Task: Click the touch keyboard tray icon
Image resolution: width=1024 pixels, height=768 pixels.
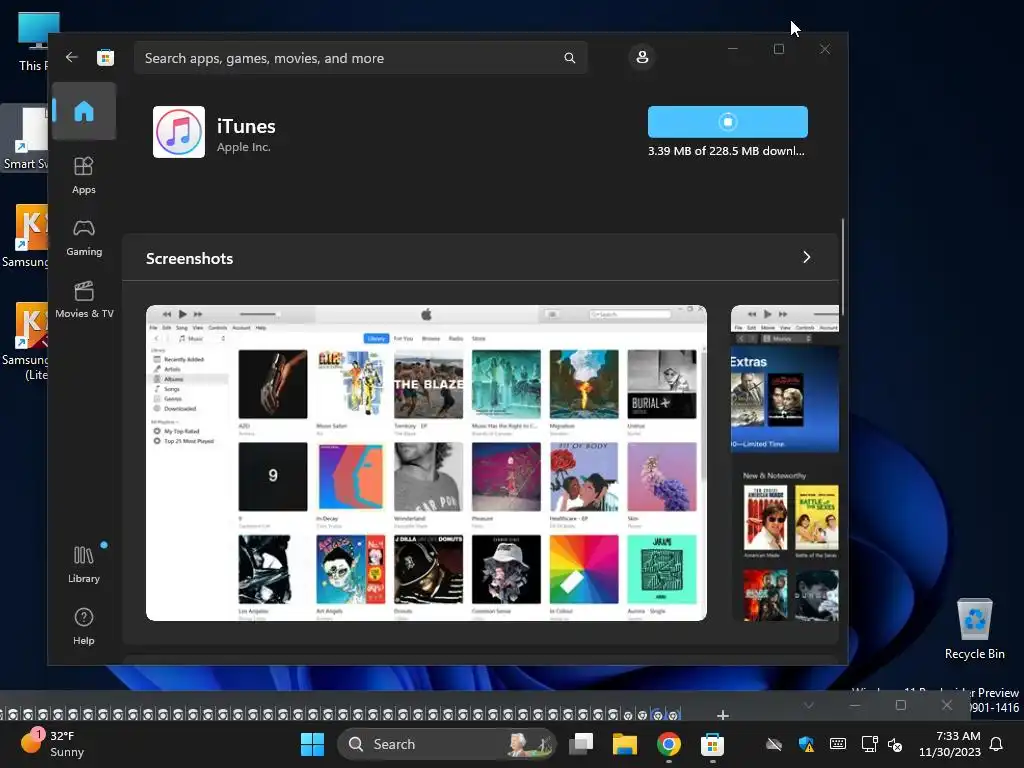Action: point(838,744)
